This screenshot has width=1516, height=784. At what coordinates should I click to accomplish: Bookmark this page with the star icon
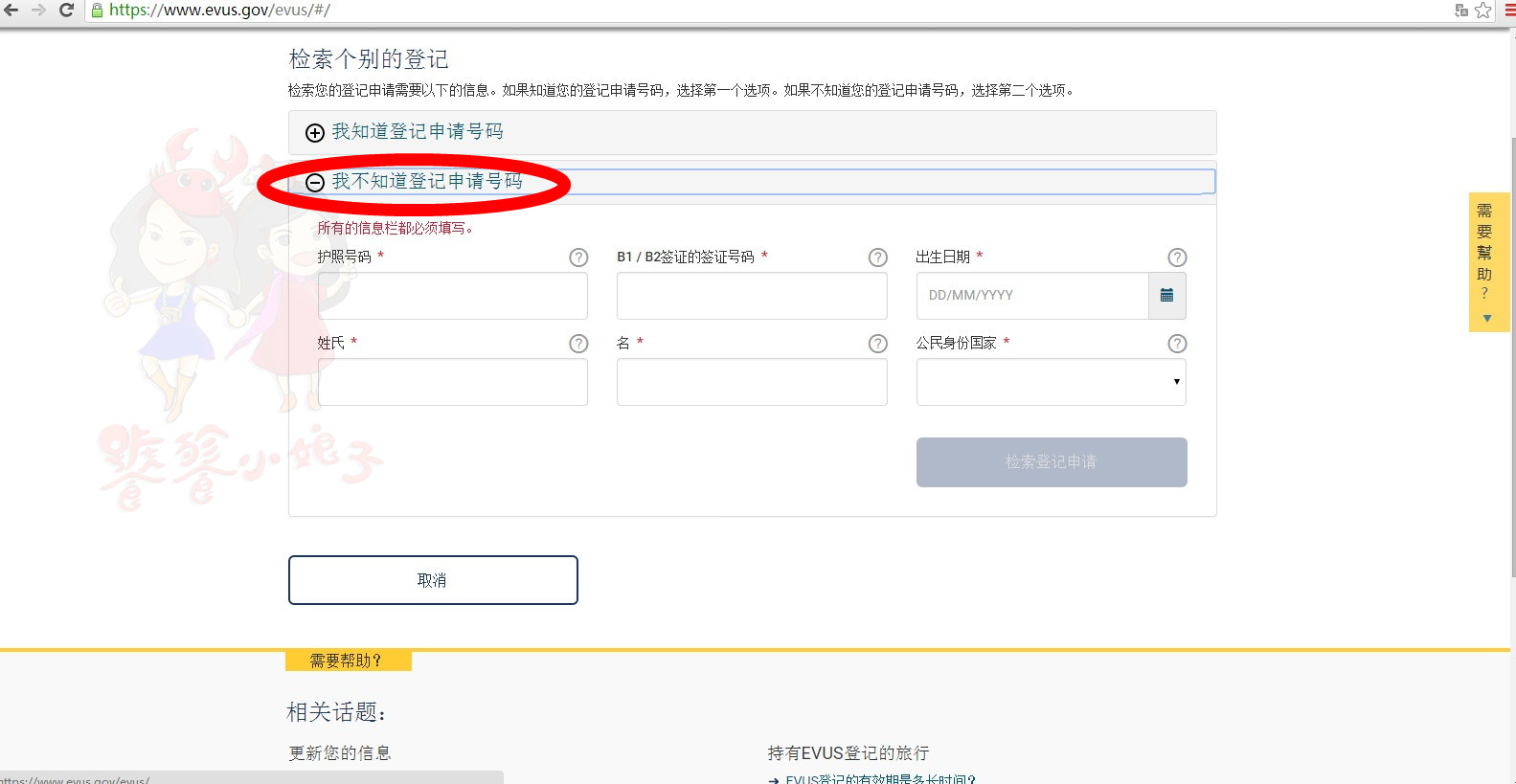coord(1482,11)
